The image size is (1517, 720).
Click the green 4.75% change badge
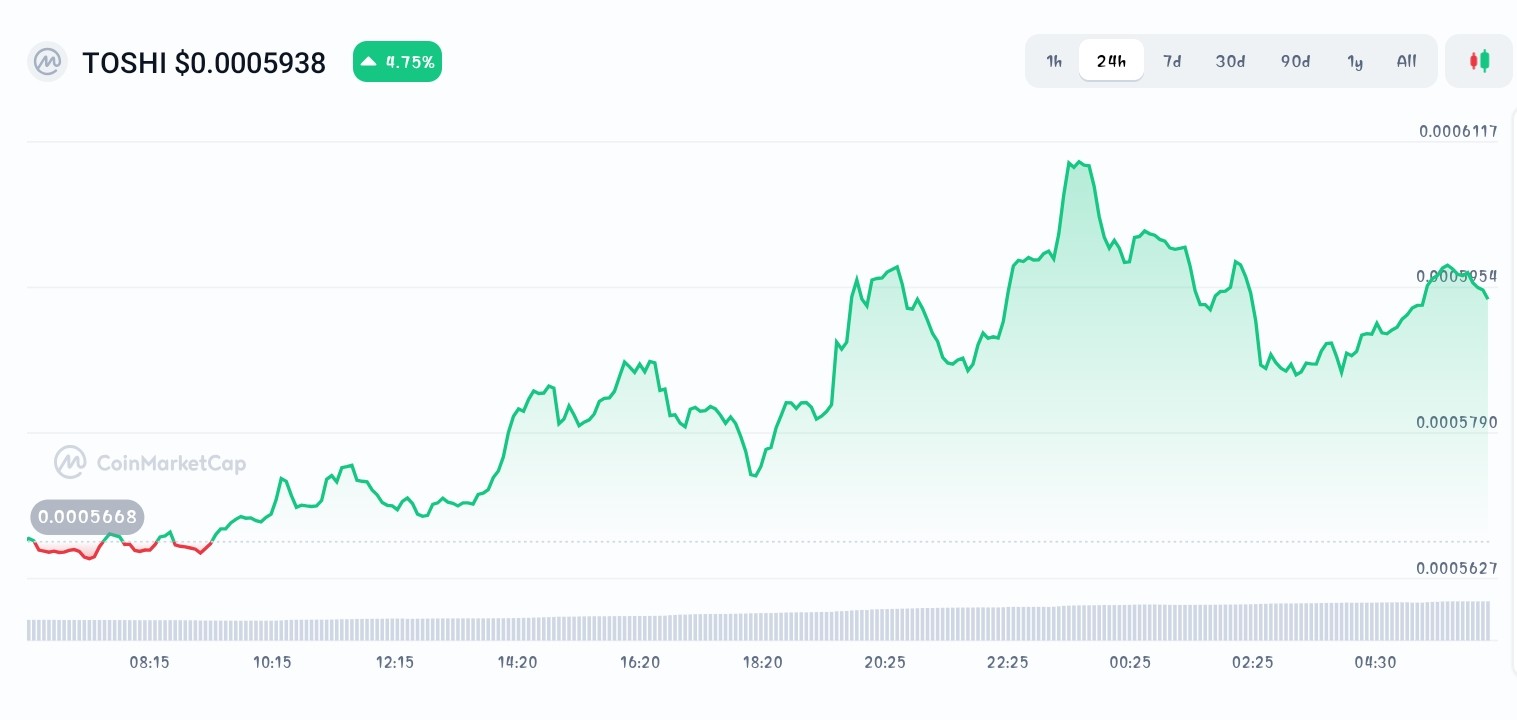397,61
